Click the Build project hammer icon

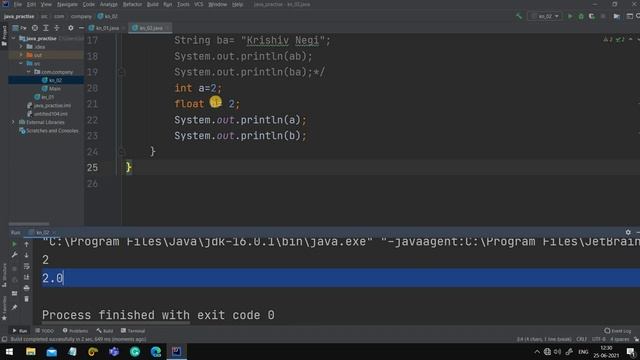coord(519,16)
